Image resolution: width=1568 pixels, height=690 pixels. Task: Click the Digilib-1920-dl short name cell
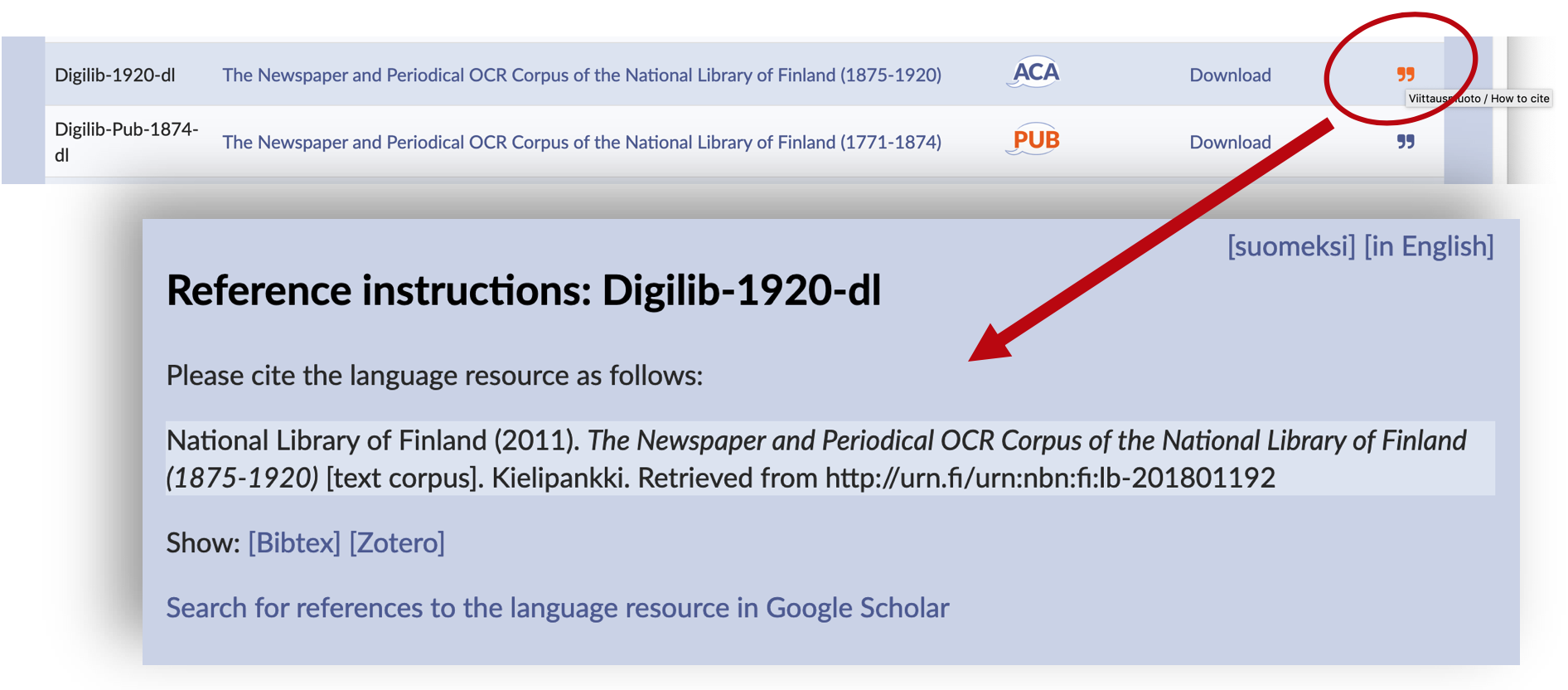tap(115, 75)
